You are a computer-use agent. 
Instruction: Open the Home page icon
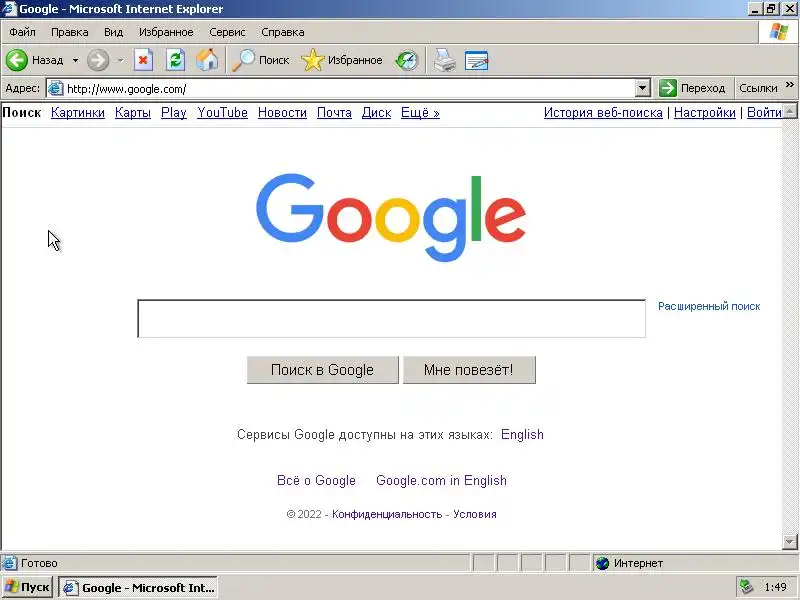pyautogui.click(x=208, y=60)
